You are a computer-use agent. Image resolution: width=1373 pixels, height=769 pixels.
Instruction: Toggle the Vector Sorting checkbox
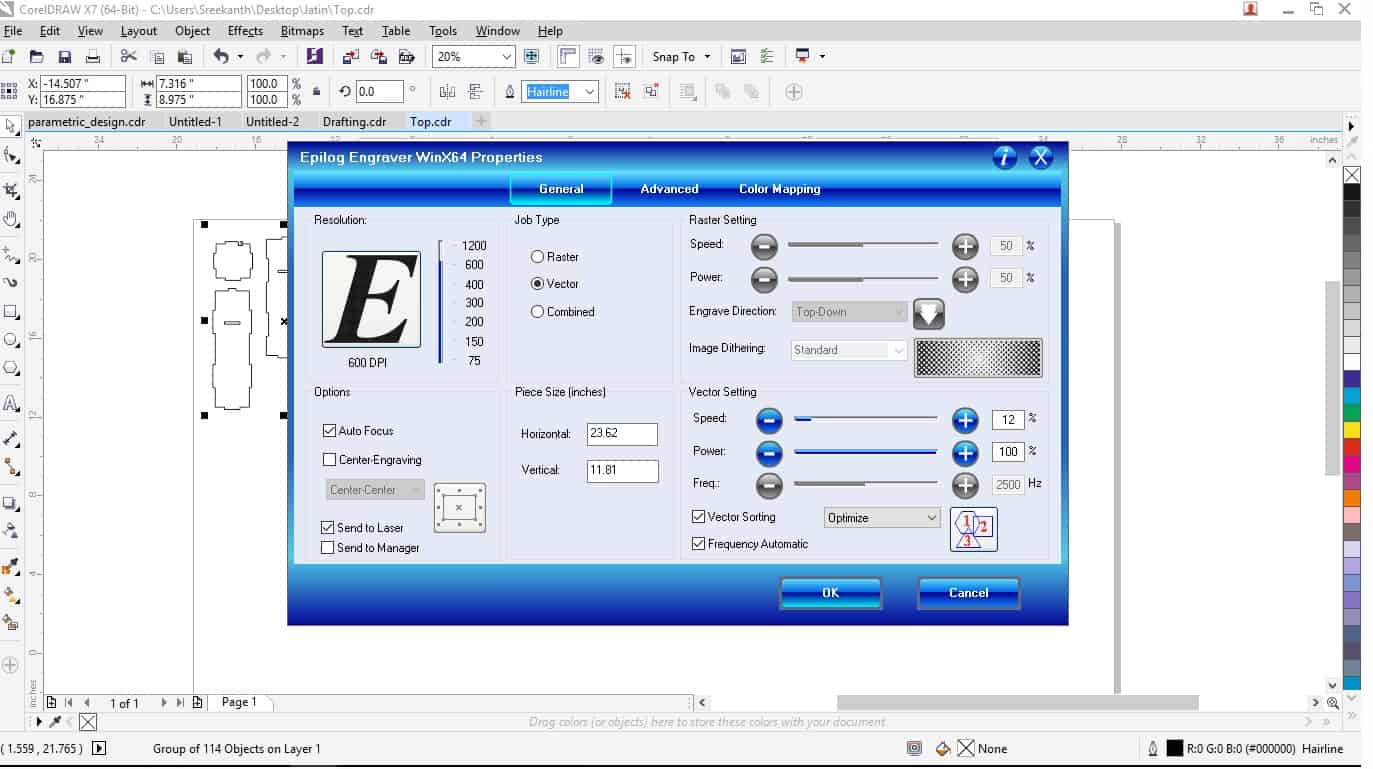698,517
